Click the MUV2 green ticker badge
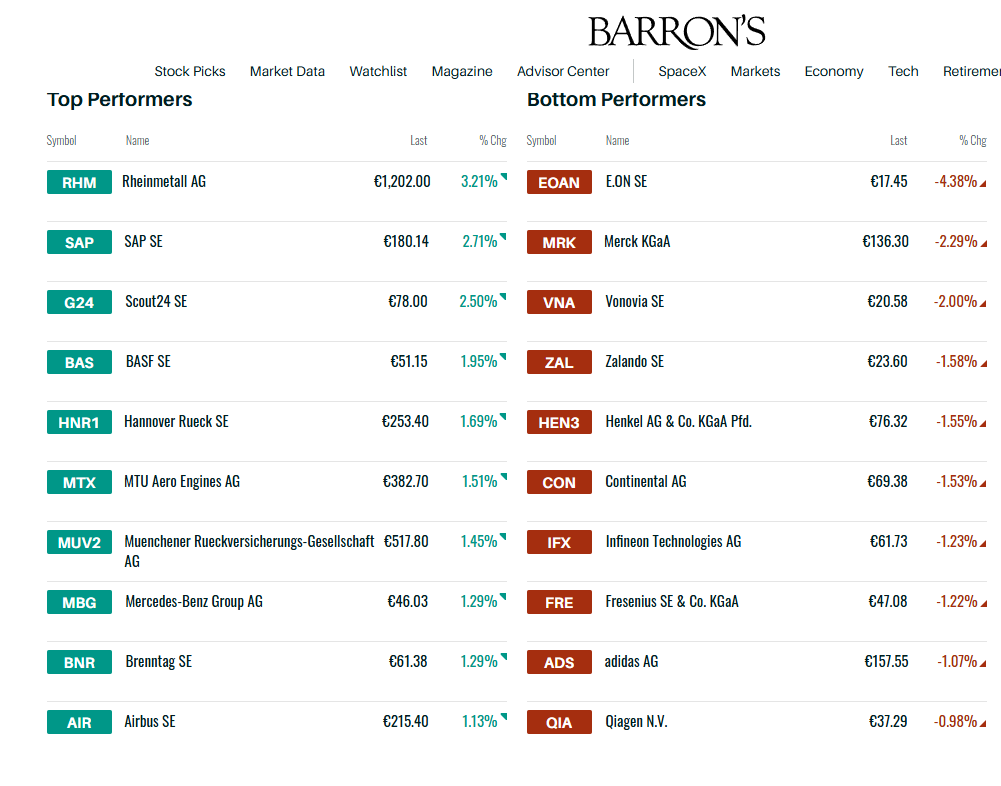Image resolution: width=1001 pixels, height=786 pixels. 79,542
